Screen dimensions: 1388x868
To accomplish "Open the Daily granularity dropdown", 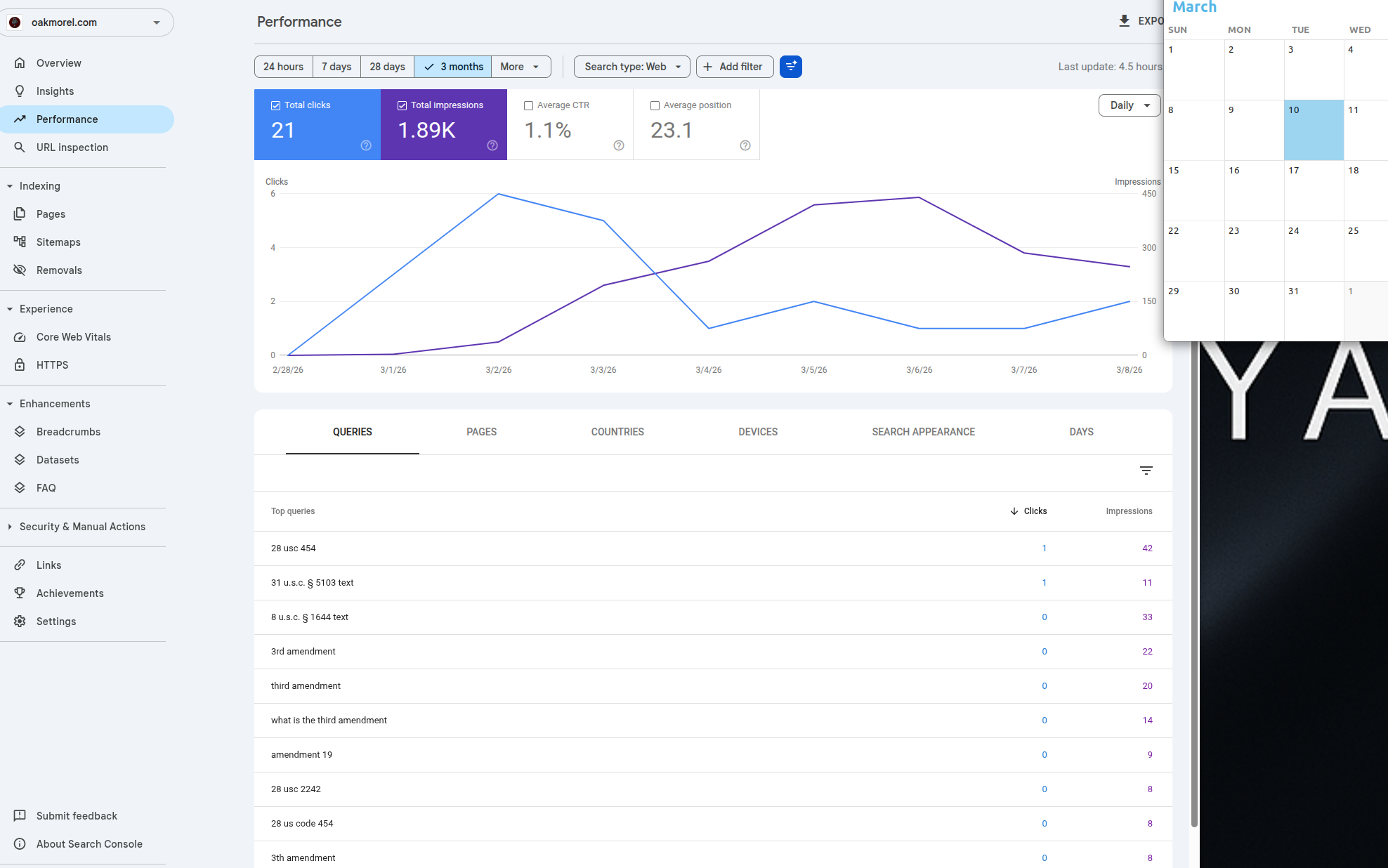I will pos(1129,105).
